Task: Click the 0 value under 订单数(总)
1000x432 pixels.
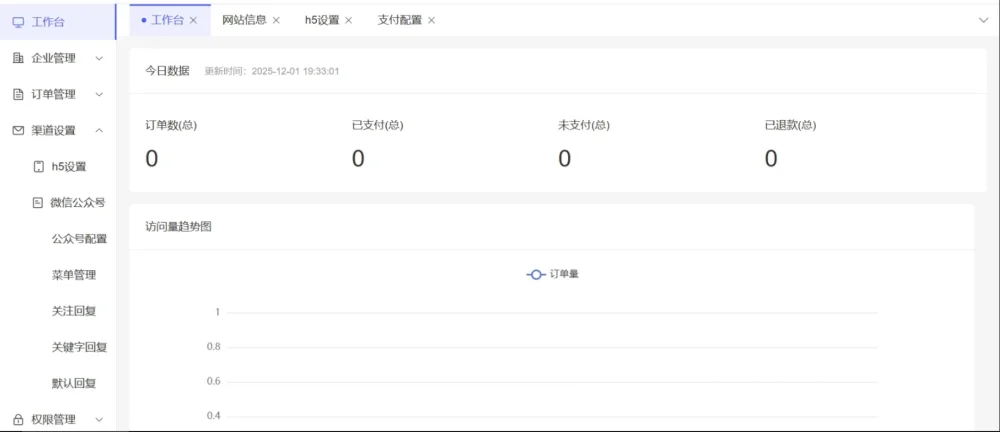Action: tap(151, 158)
